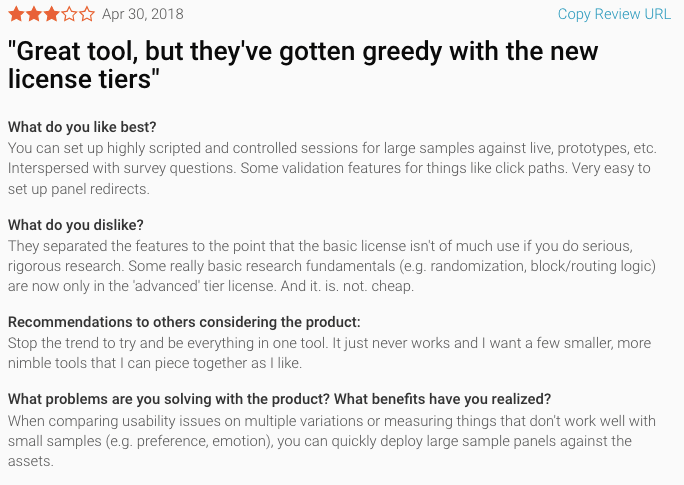Click the paragraph about comparing usability issues
684x485 pixels.
coord(332,441)
